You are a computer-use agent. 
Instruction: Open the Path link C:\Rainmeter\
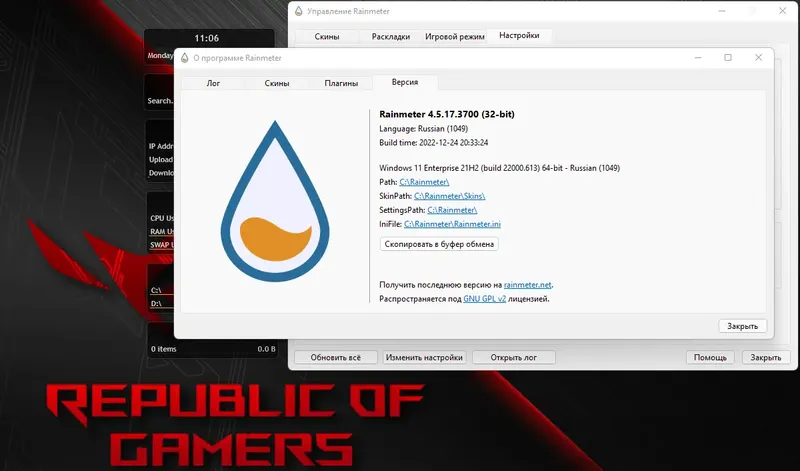click(424, 182)
